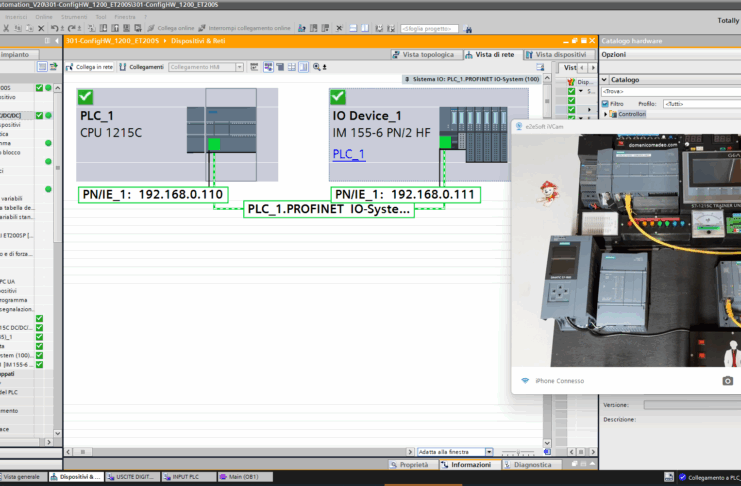Switch to the Vista topologica tab
The image size is (741, 486).
coord(428,54)
